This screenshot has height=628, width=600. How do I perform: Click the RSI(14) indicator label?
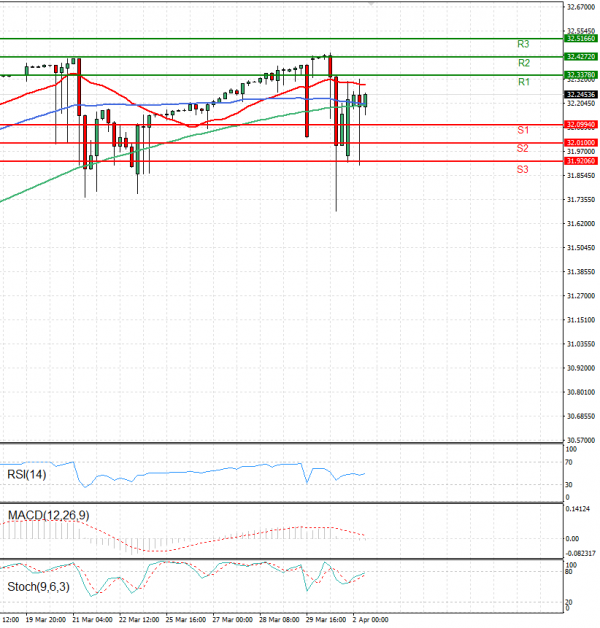point(27,475)
